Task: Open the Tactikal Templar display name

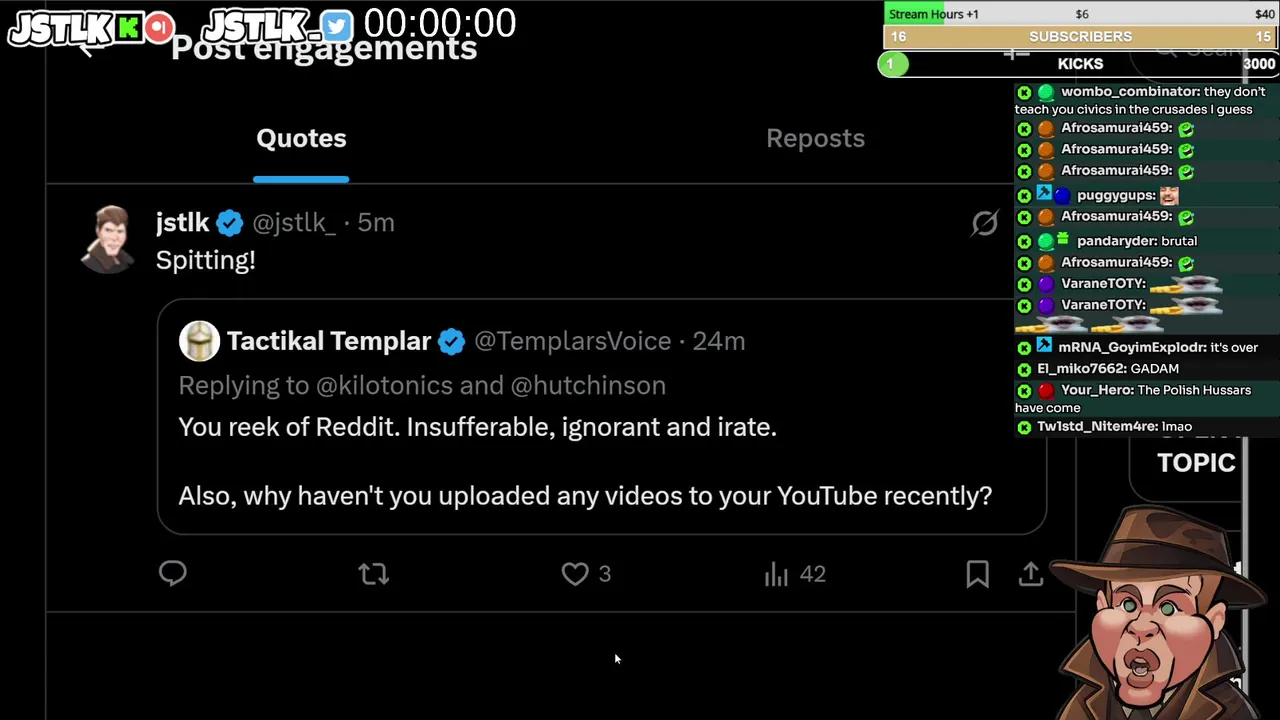Action: pyautogui.click(x=328, y=341)
